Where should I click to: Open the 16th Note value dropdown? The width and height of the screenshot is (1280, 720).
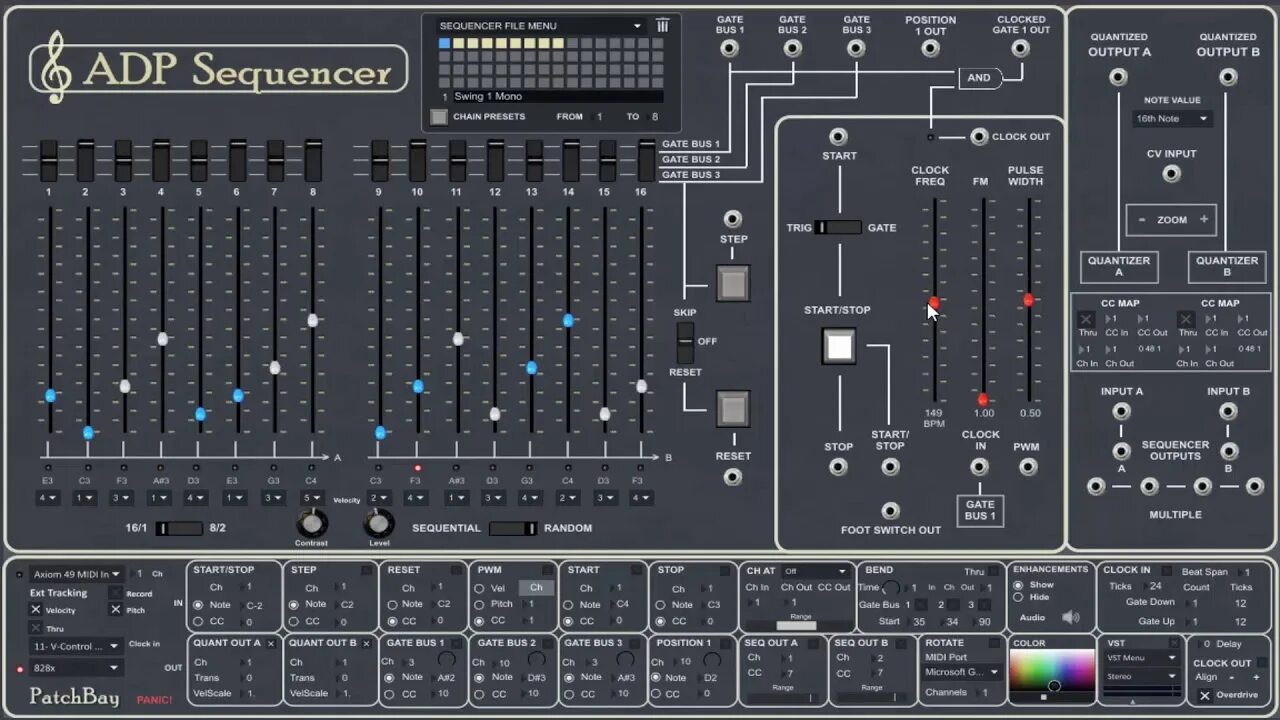tap(1172, 118)
